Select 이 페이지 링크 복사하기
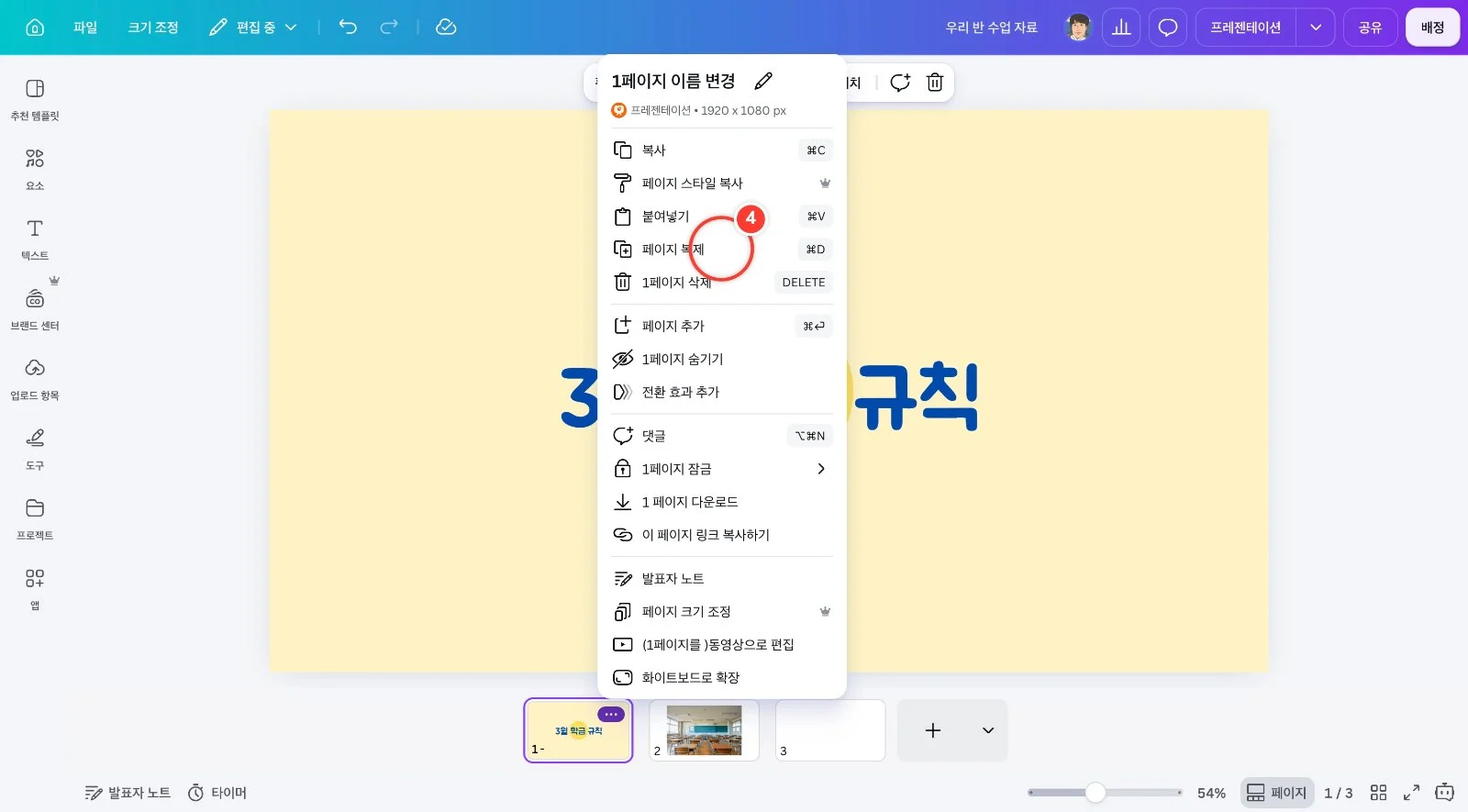The image size is (1468, 812). click(x=722, y=534)
